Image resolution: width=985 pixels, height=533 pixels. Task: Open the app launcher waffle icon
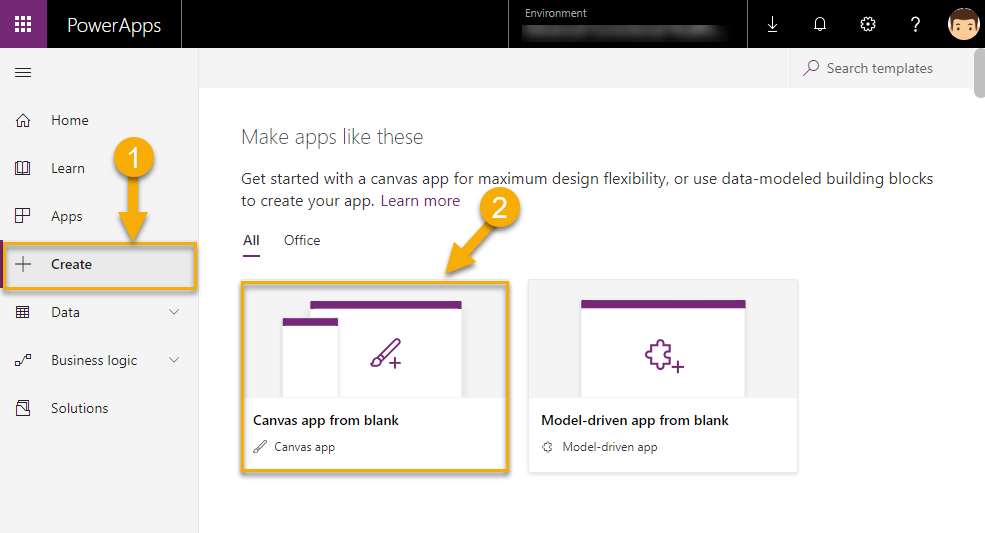23,24
